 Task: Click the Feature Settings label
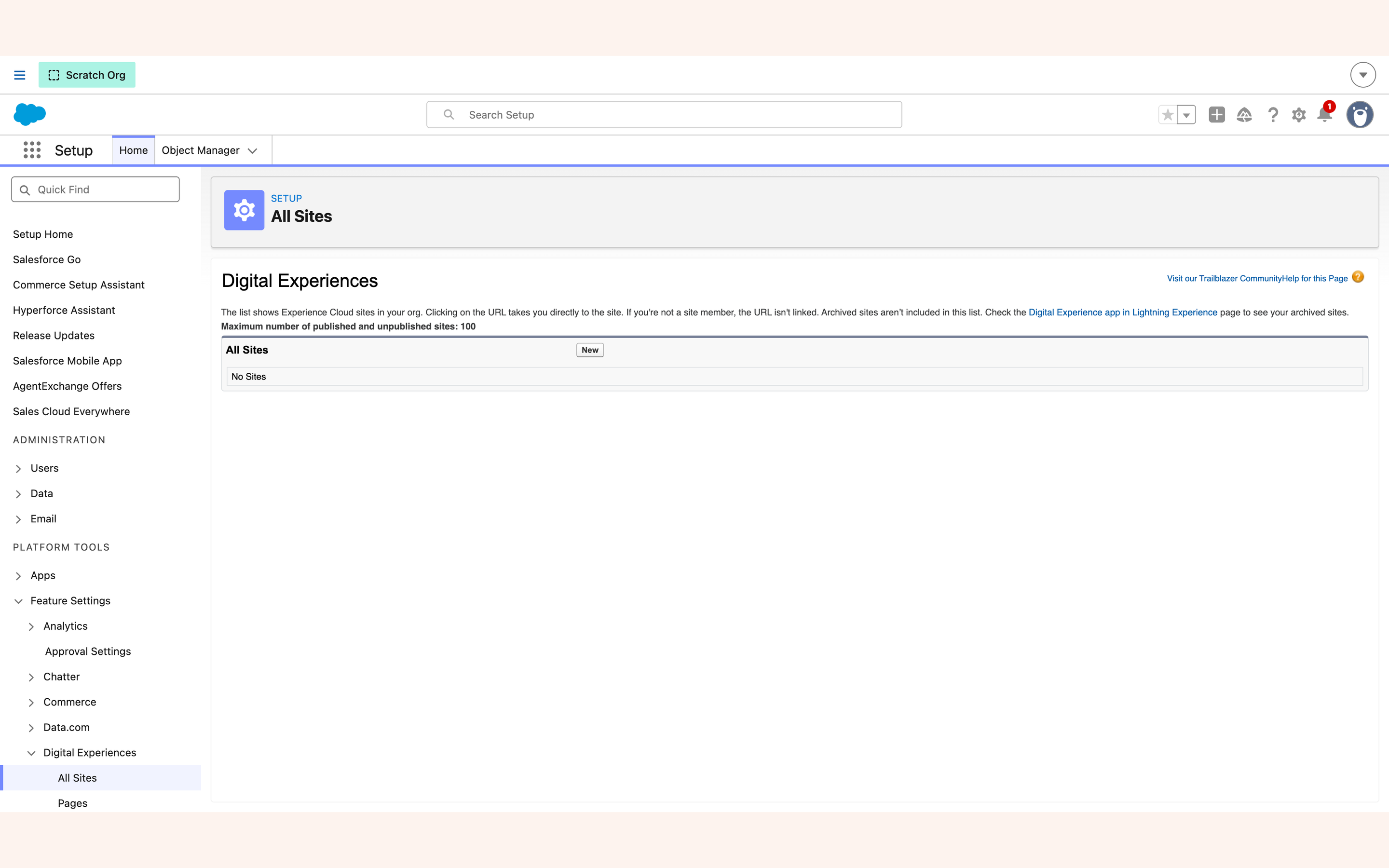tap(70, 600)
